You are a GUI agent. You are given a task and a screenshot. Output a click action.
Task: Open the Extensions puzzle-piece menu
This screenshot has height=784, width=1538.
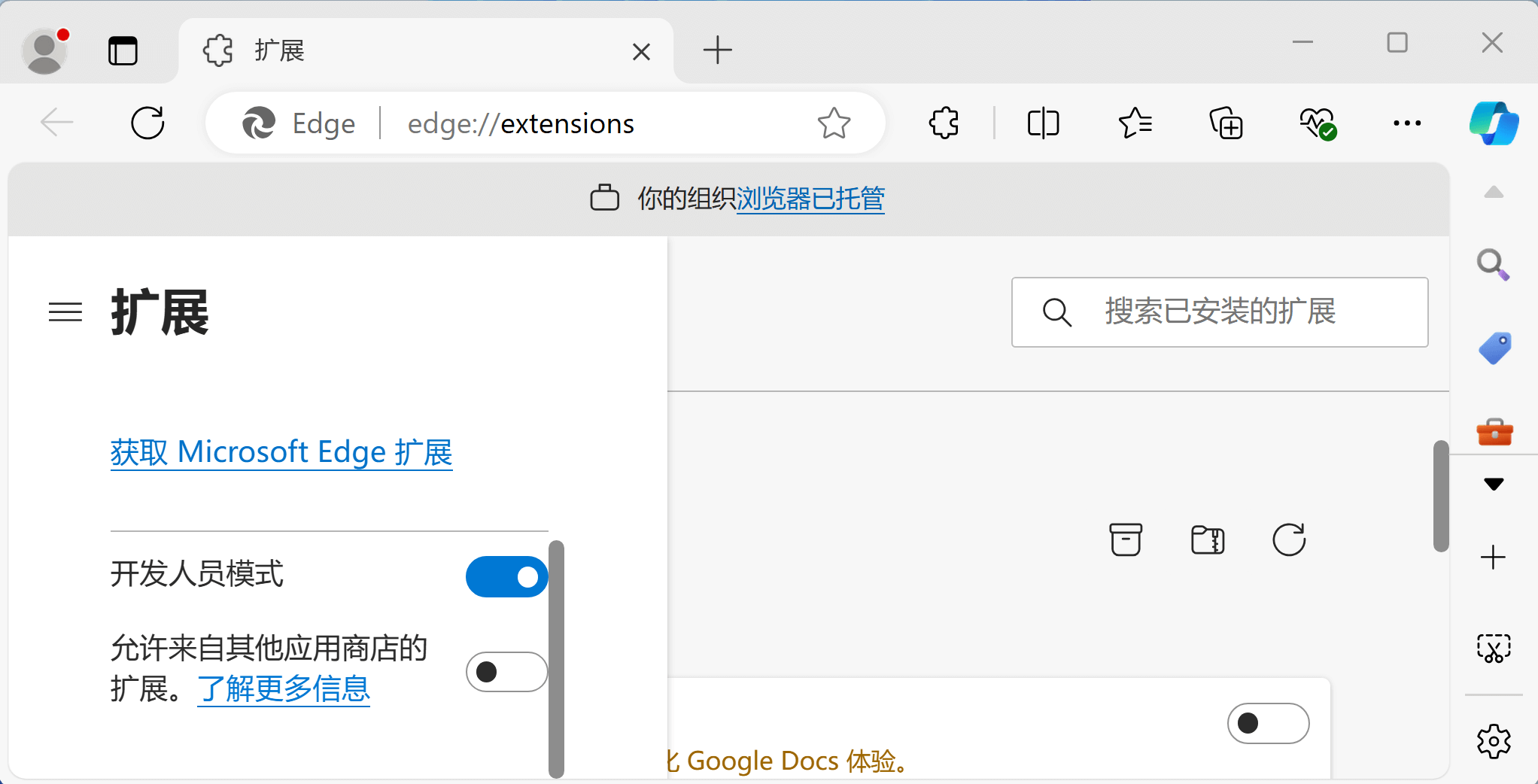pos(943,123)
